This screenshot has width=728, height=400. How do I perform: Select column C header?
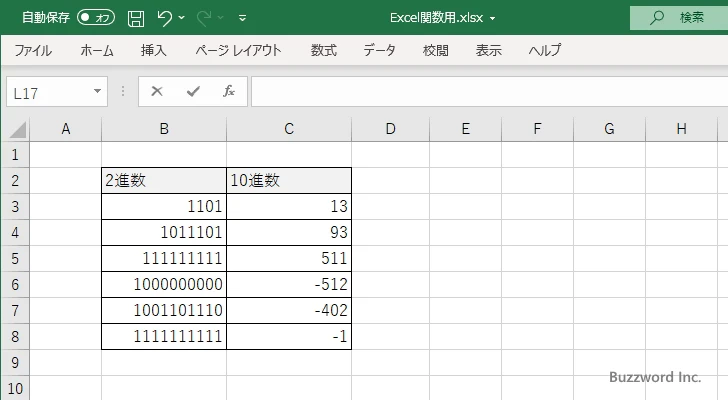point(289,129)
